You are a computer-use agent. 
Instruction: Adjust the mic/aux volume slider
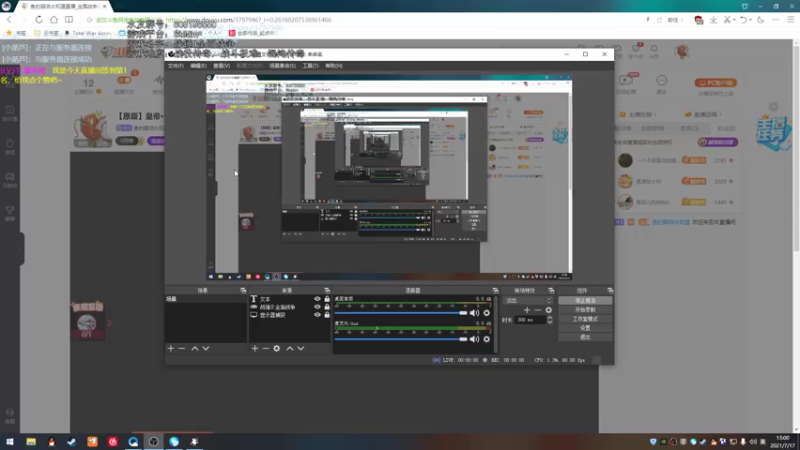tap(401, 339)
